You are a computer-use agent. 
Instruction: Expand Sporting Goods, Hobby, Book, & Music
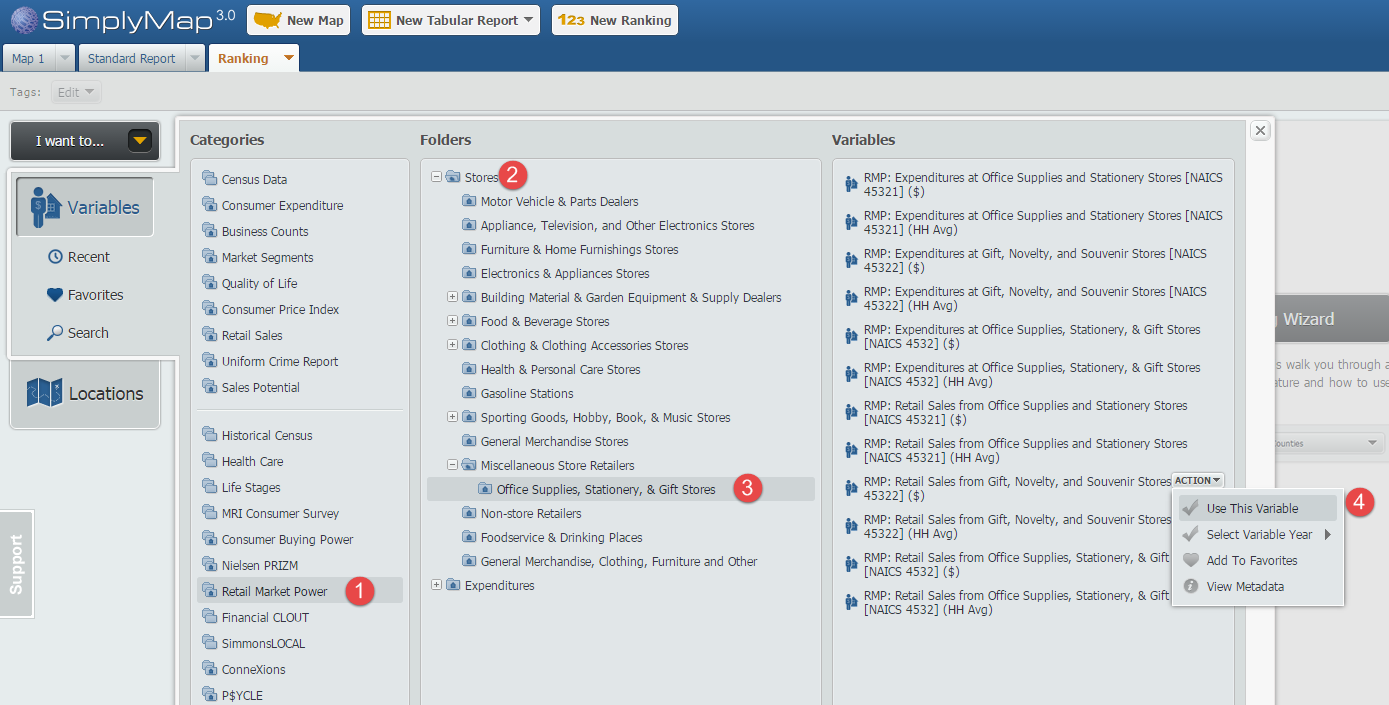[x=453, y=417]
